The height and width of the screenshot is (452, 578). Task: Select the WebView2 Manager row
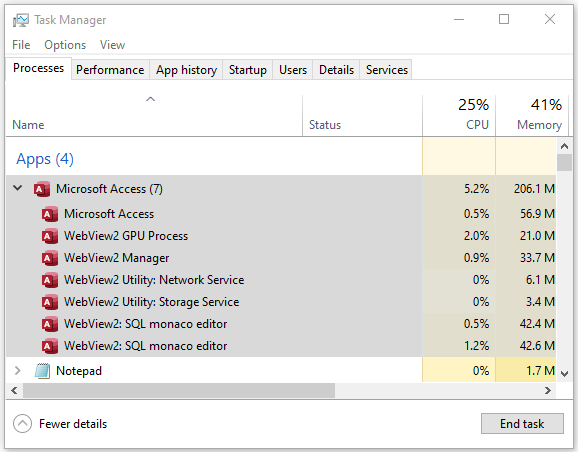click(x=281, y=258)
